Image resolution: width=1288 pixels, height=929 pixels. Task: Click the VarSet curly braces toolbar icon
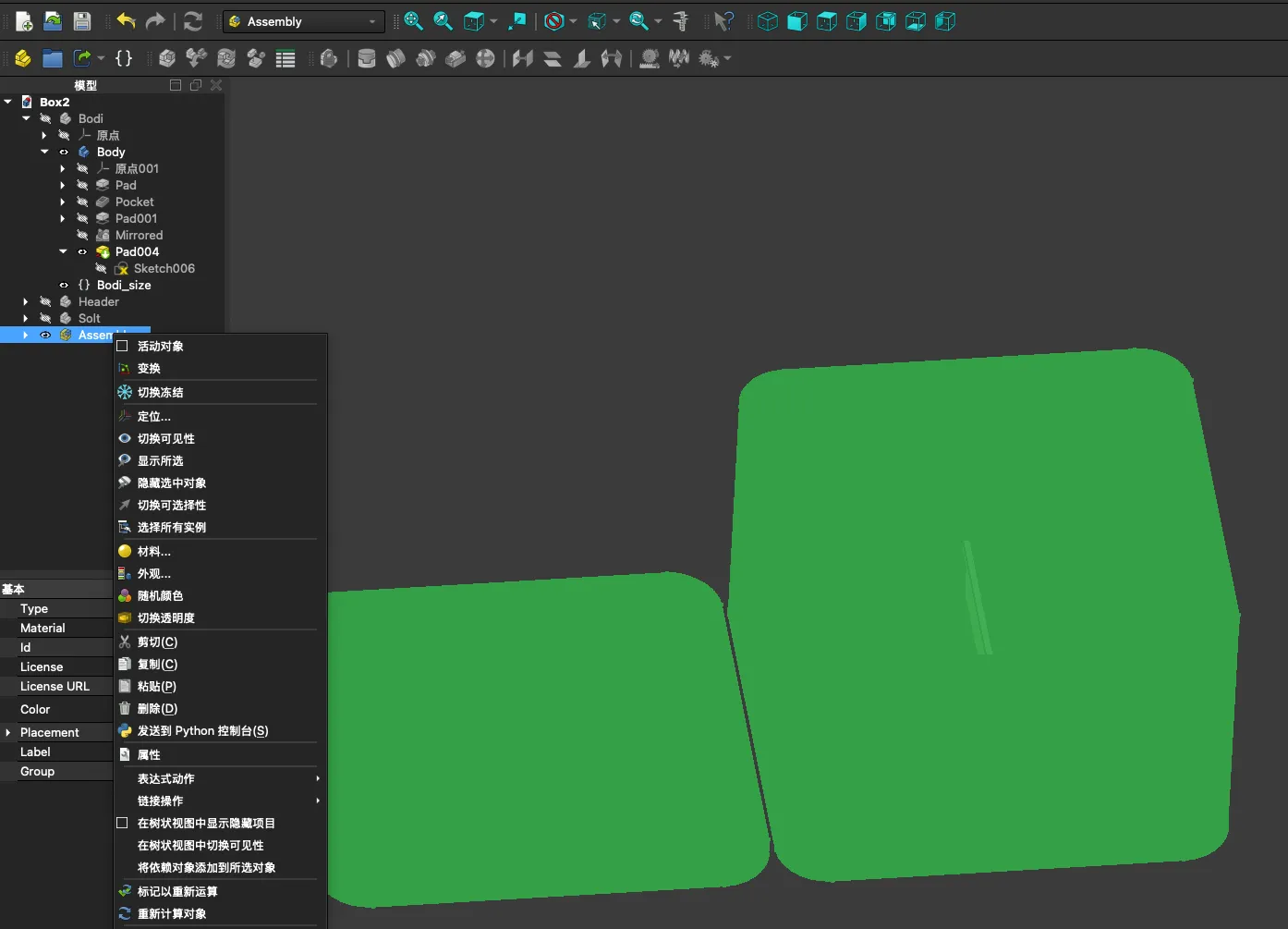point(124,58)
